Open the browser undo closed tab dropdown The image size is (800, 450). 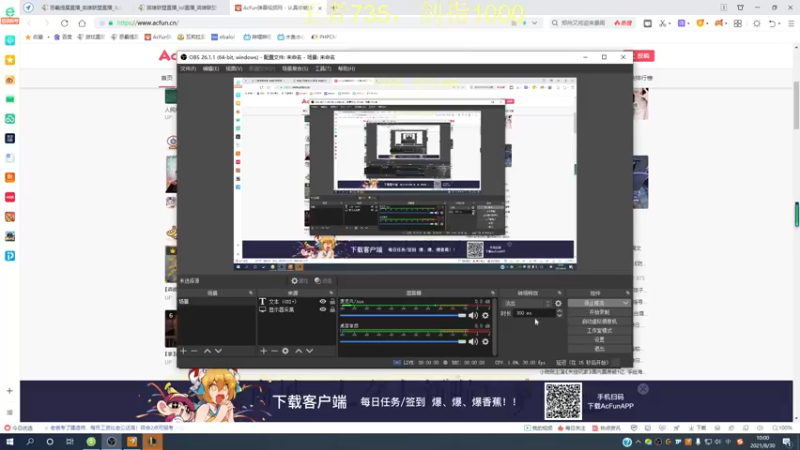780,23
